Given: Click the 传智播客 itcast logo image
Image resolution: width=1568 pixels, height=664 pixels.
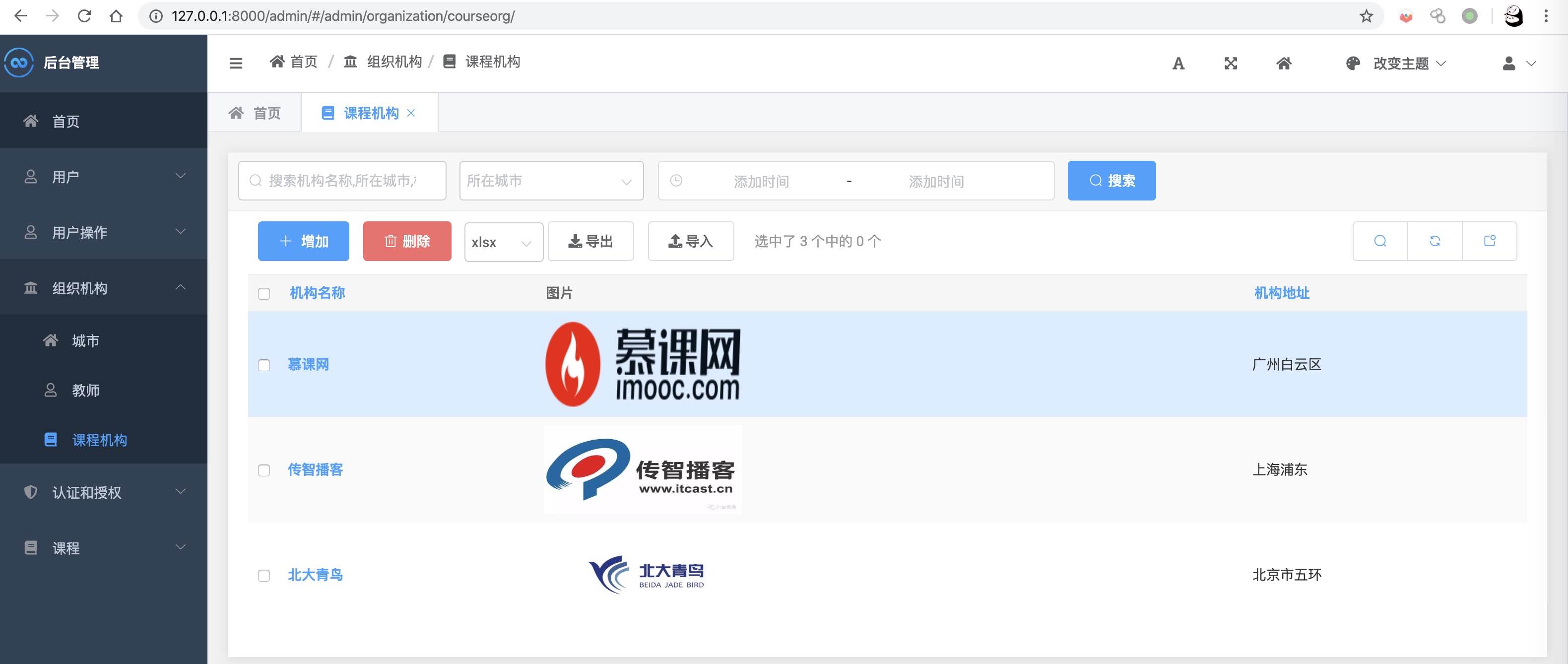Looking at the screenshot, I should (x=642, y=469).
